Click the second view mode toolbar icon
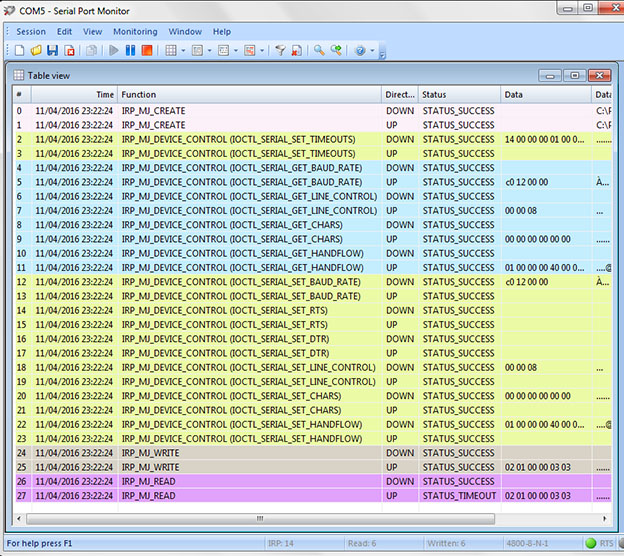The height and width of the screenshot is (556, 624). pos(197,51)
